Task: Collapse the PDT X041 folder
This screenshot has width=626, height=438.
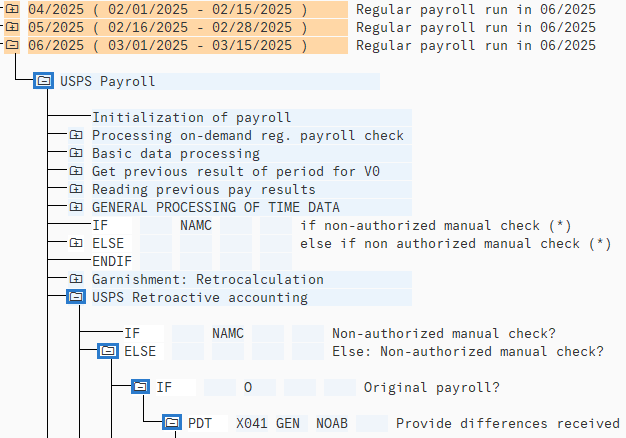Action: tap(172, 423)
